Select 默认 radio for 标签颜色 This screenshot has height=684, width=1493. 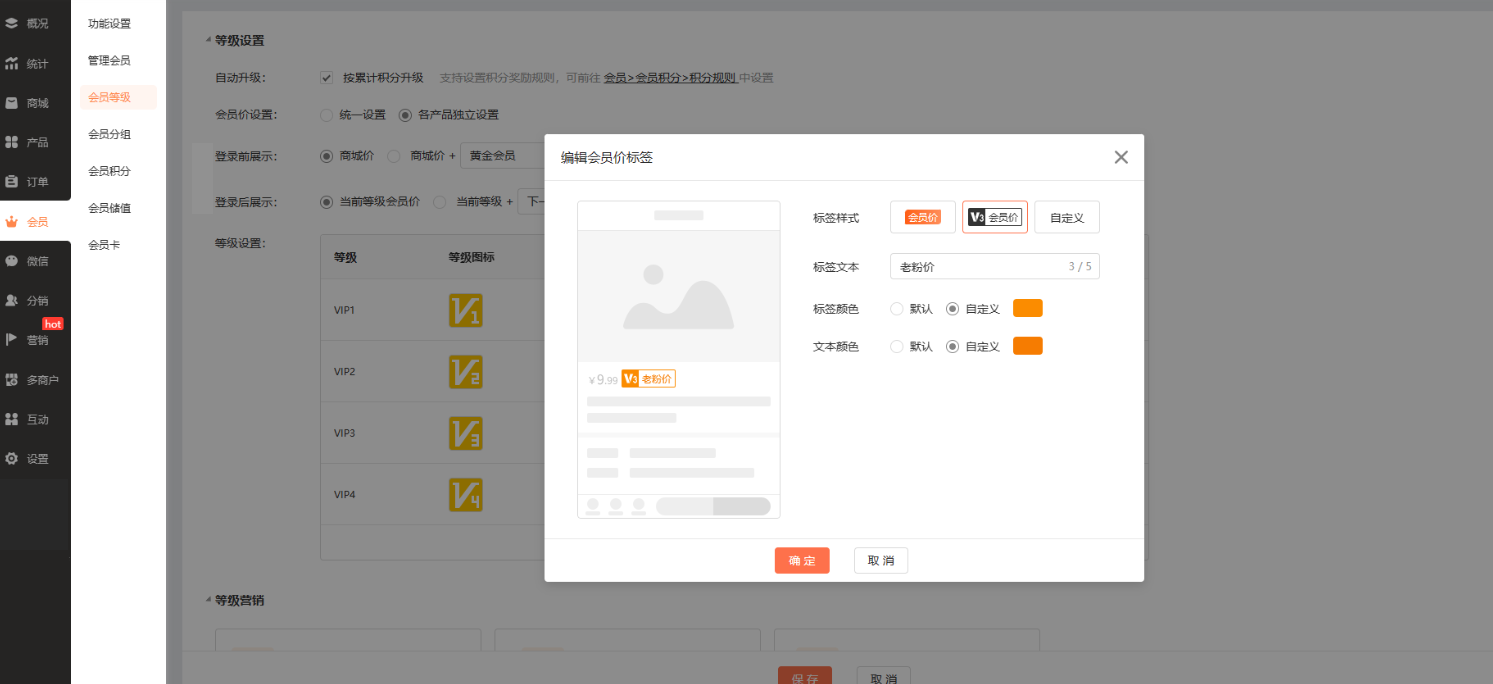[x=897, y=309]
